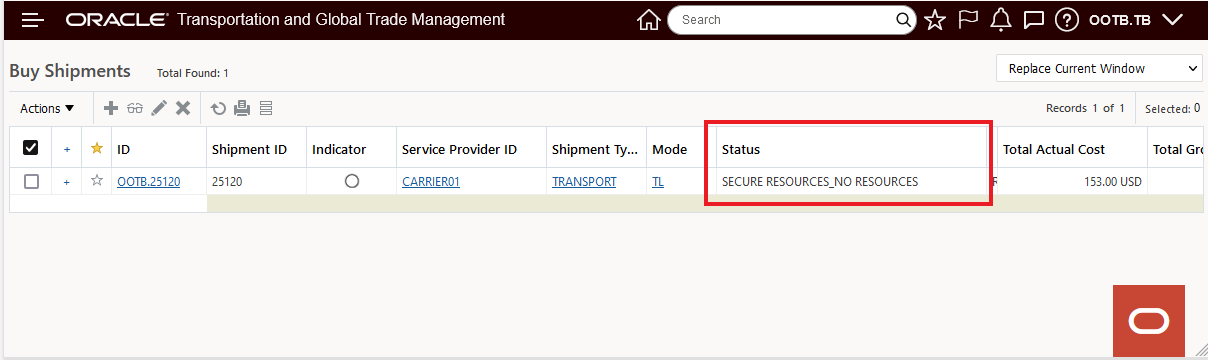
Task: Open the OOTB.25120 shipment link
Action: pos(148,181)
